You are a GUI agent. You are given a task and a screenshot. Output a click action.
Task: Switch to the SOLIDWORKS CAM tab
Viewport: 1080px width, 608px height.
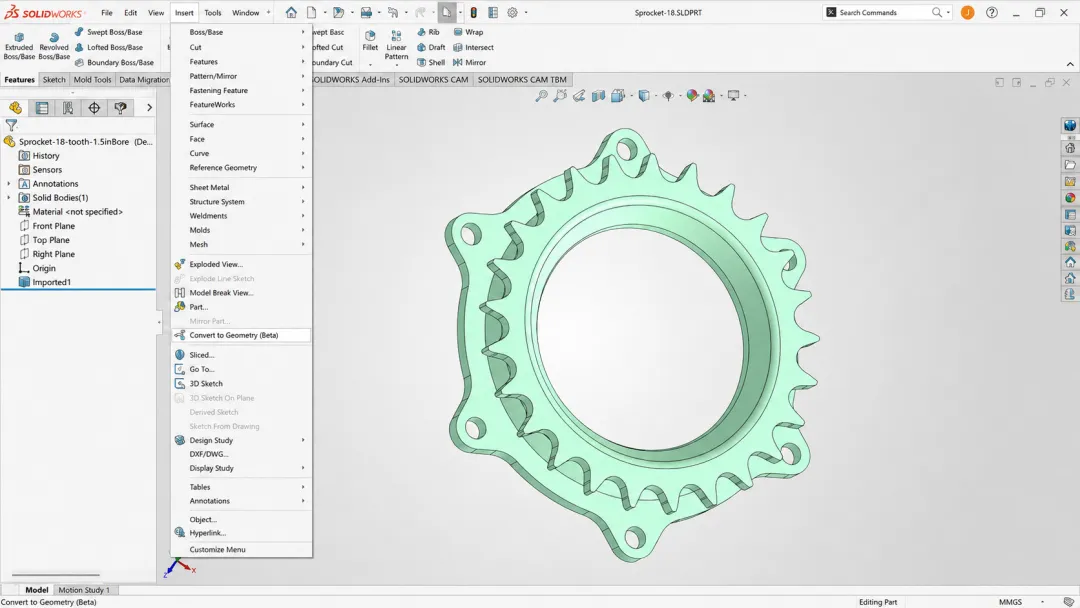tap(433, 79)
